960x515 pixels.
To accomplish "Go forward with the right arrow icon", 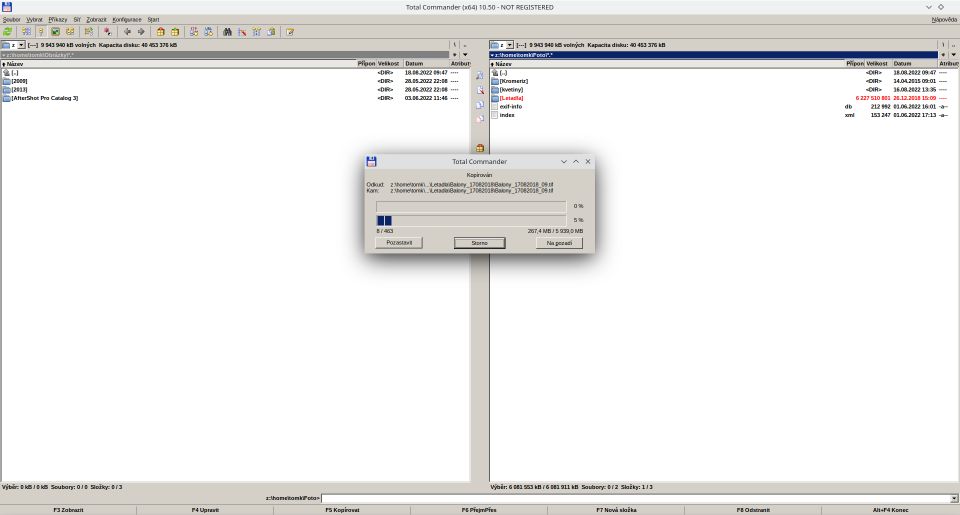I will [x=141, y=31].
